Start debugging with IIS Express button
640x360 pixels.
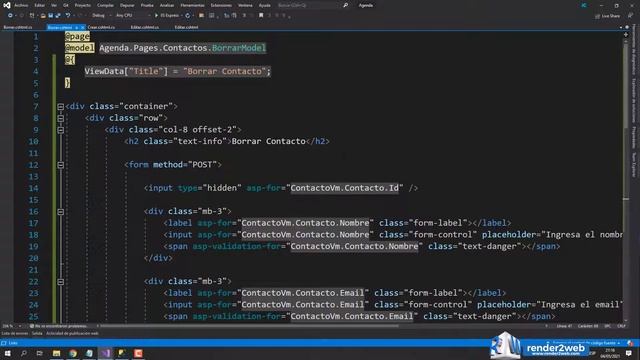[167, 16]
